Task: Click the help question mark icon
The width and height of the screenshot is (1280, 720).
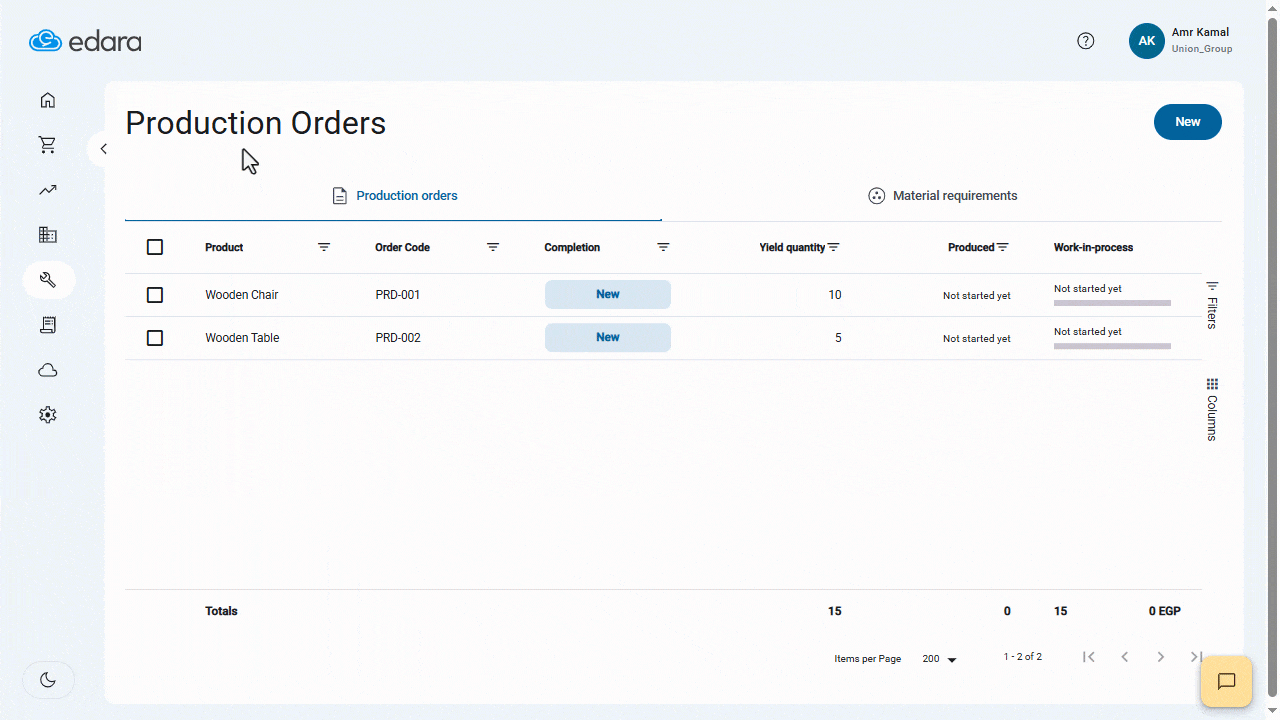Action: coord(1086,41)
